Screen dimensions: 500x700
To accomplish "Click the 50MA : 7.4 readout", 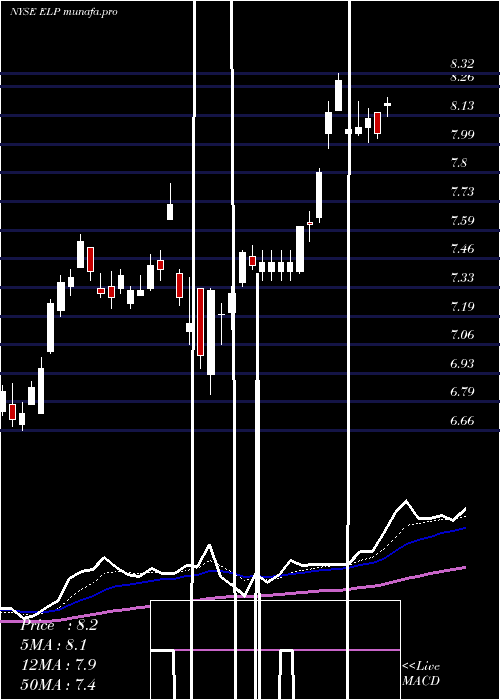I will click(x=58, y=684).
